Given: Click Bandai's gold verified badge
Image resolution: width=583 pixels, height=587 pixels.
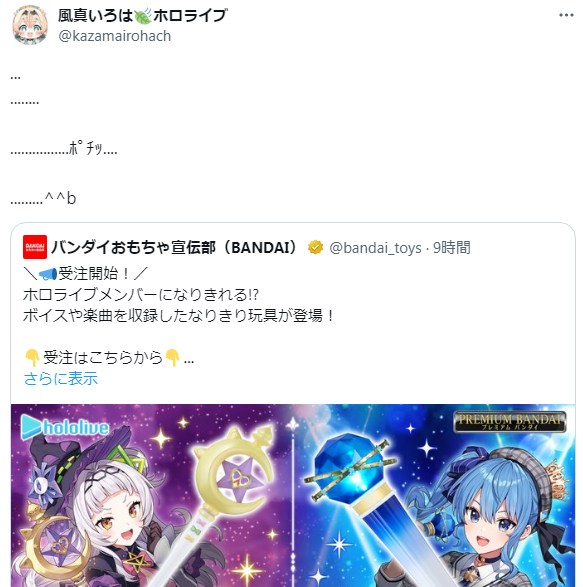Looking at the screenshot, I should click(315, 247).
